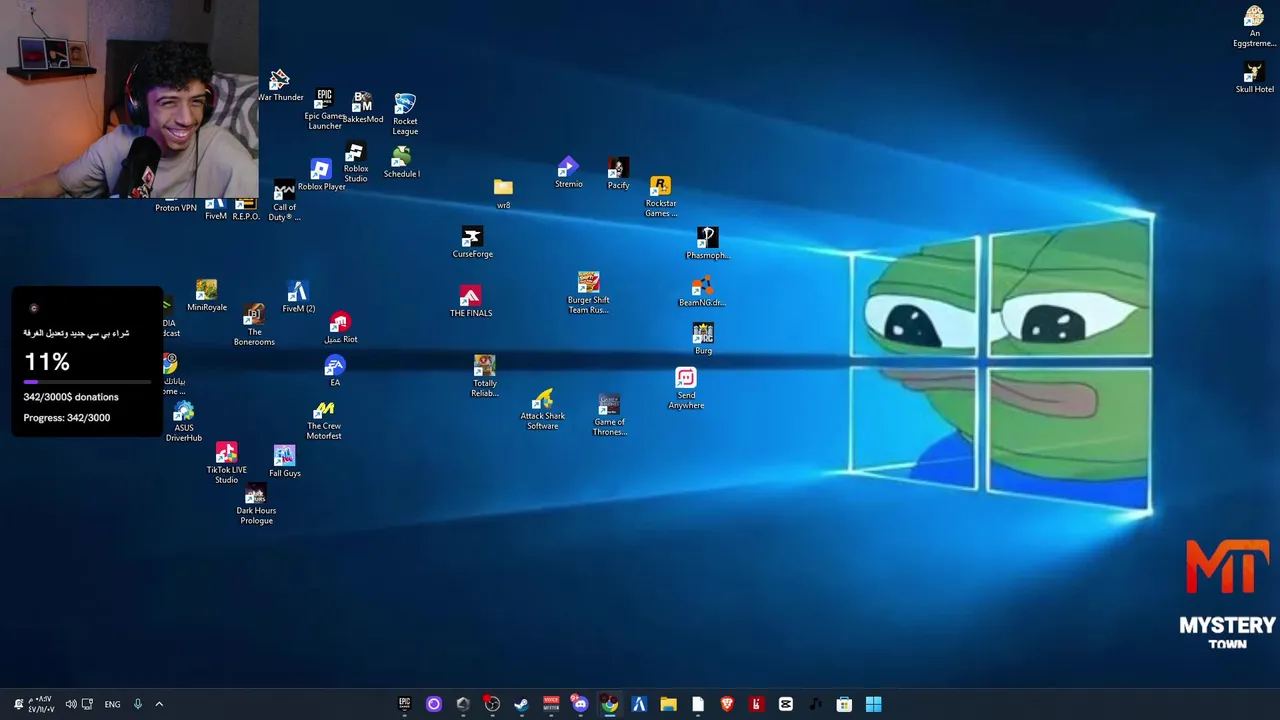Viewport: 1280px width, 720px height.
Task: Open the BakkesMod desktop icon
Action: 363,108
